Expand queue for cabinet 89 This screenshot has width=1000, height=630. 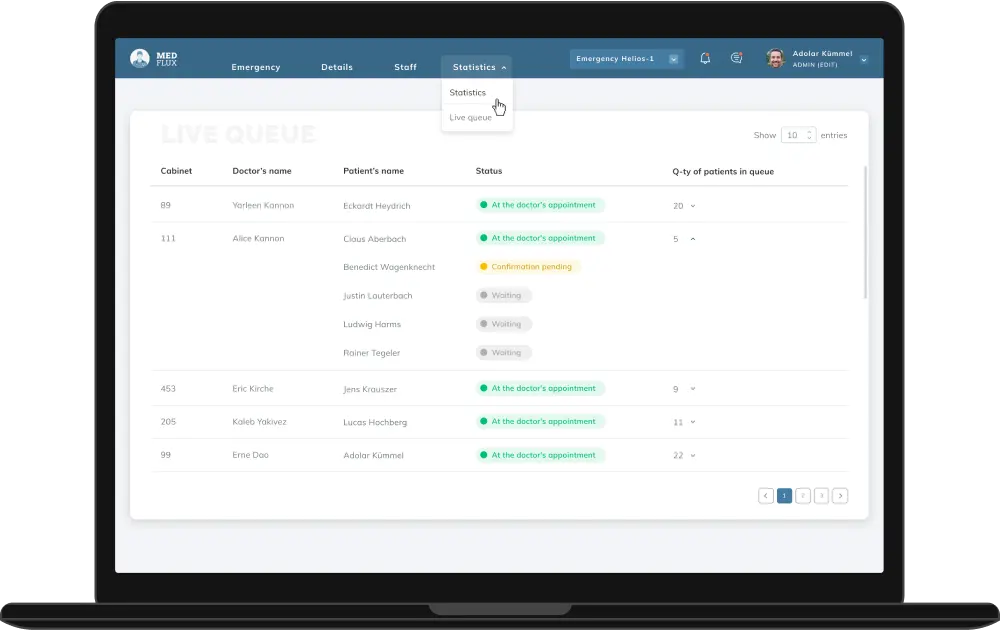coord(693,206)
